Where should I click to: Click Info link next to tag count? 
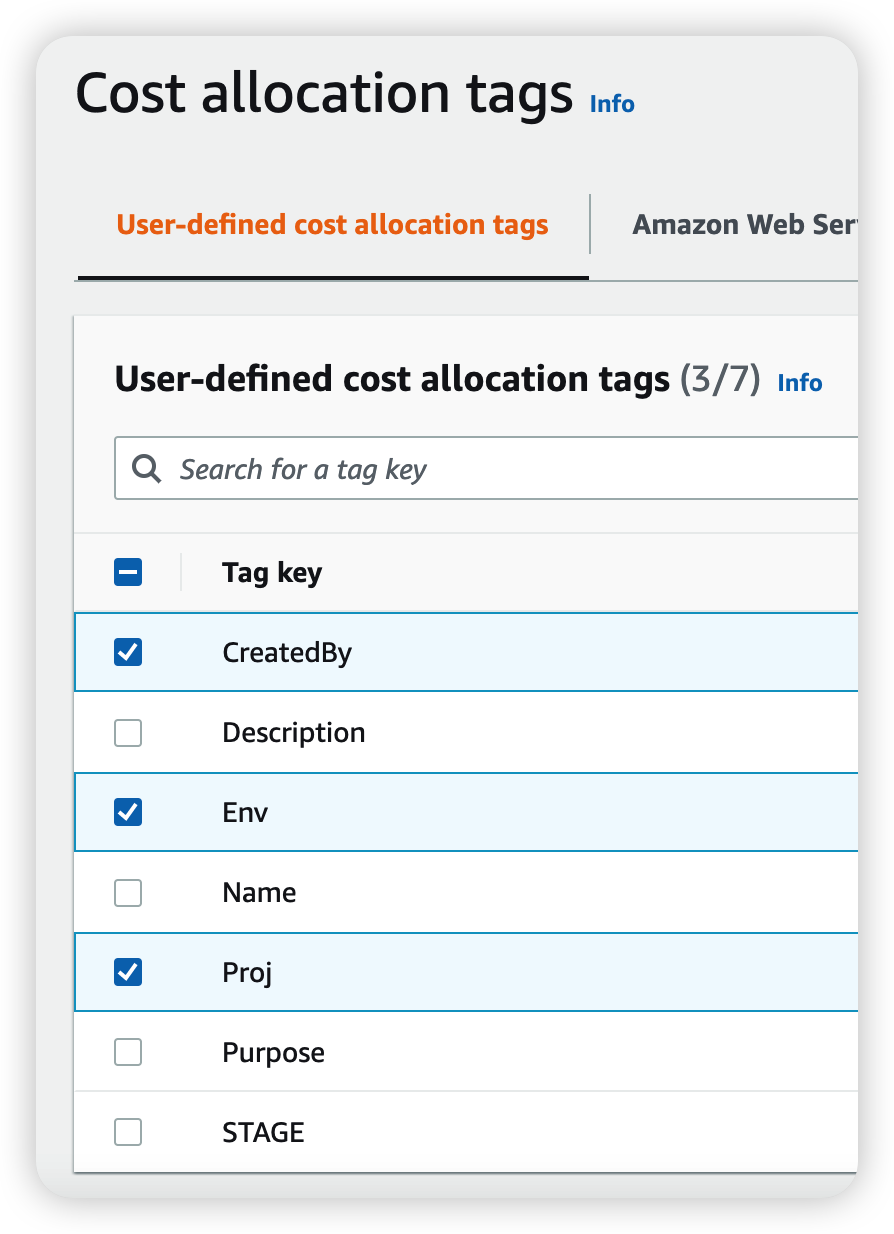coord(800,383)
